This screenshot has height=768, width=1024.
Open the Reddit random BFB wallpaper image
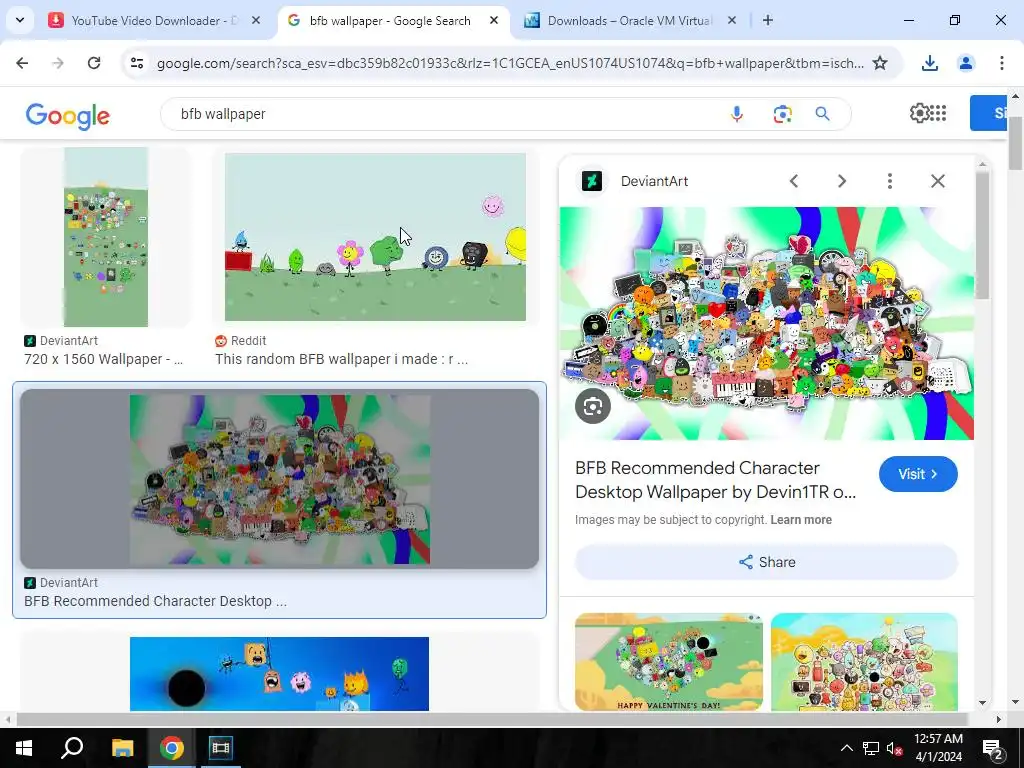[376, 237]
